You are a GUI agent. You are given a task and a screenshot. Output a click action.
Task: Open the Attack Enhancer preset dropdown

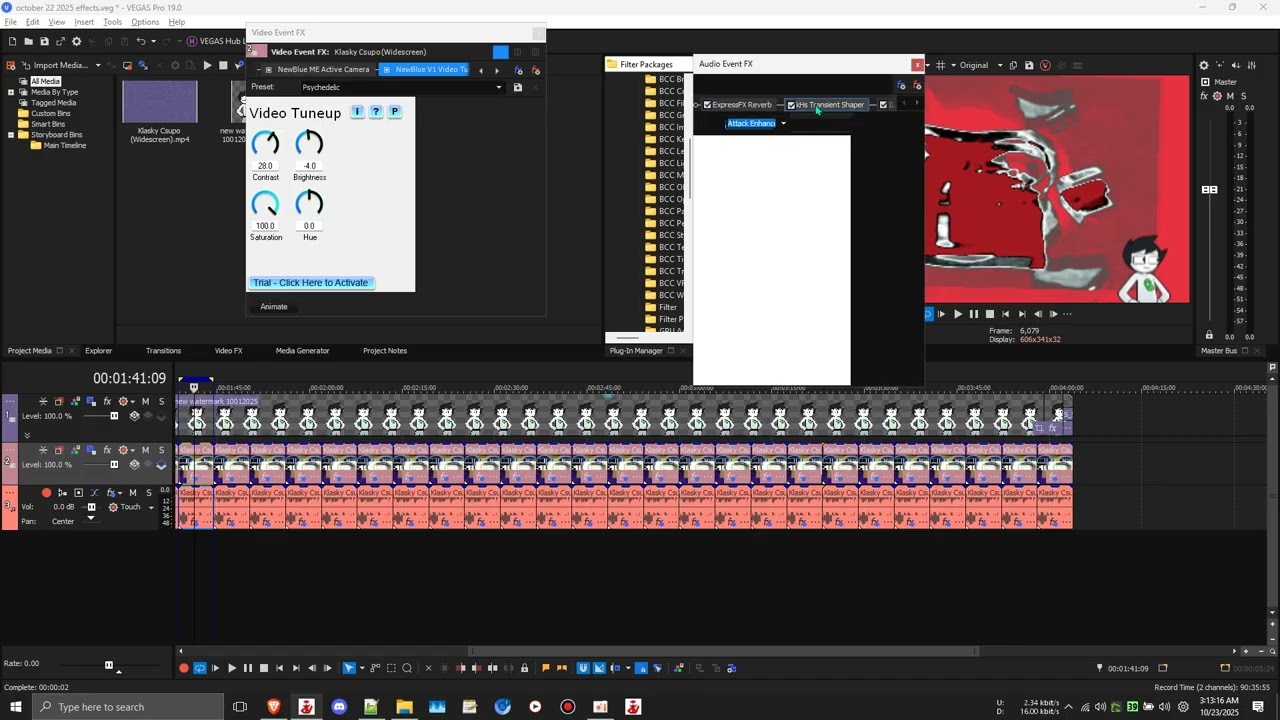click(783, 123)
